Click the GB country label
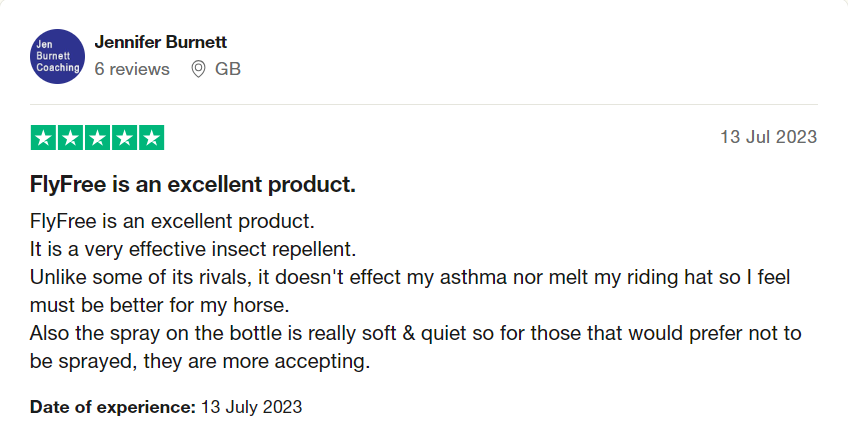The image size is (848, 438). click(x=228, y=69)
